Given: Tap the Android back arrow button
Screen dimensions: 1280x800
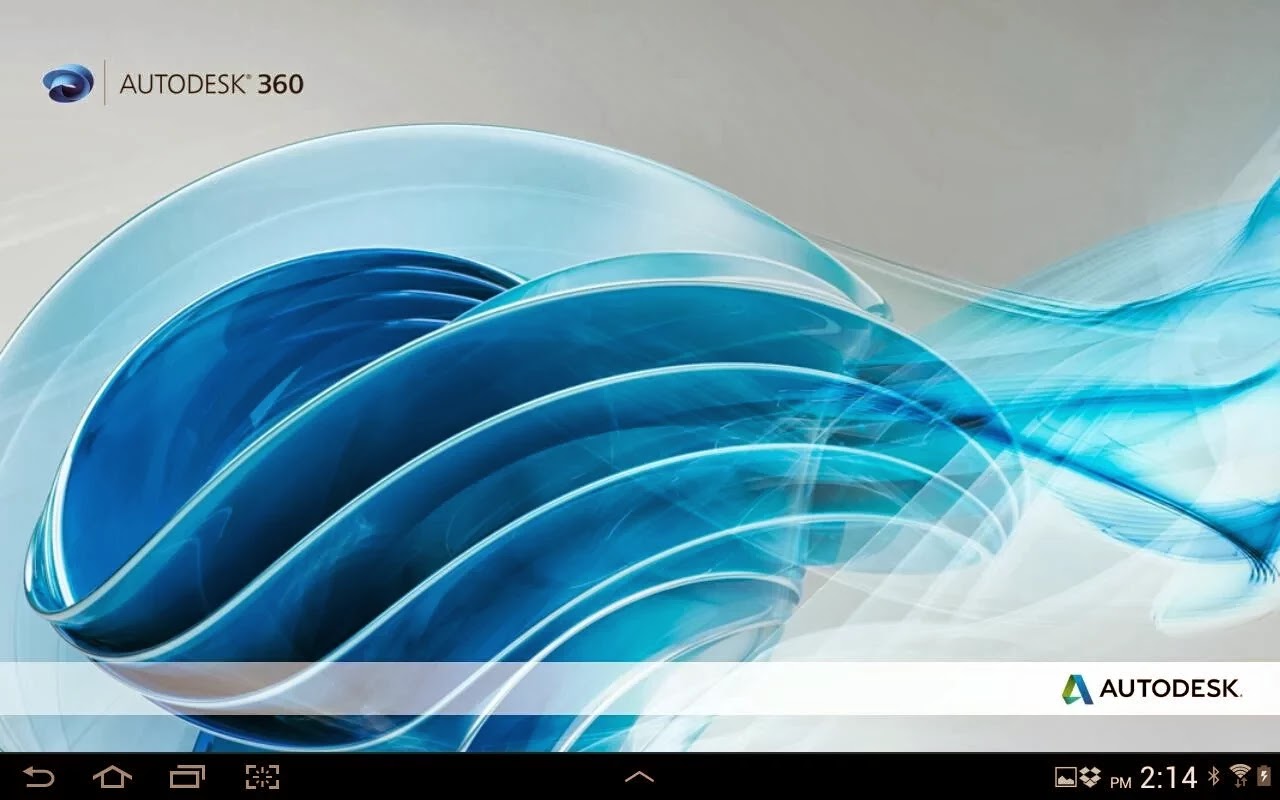Looking at the screenshot, I should click(38, 777).
